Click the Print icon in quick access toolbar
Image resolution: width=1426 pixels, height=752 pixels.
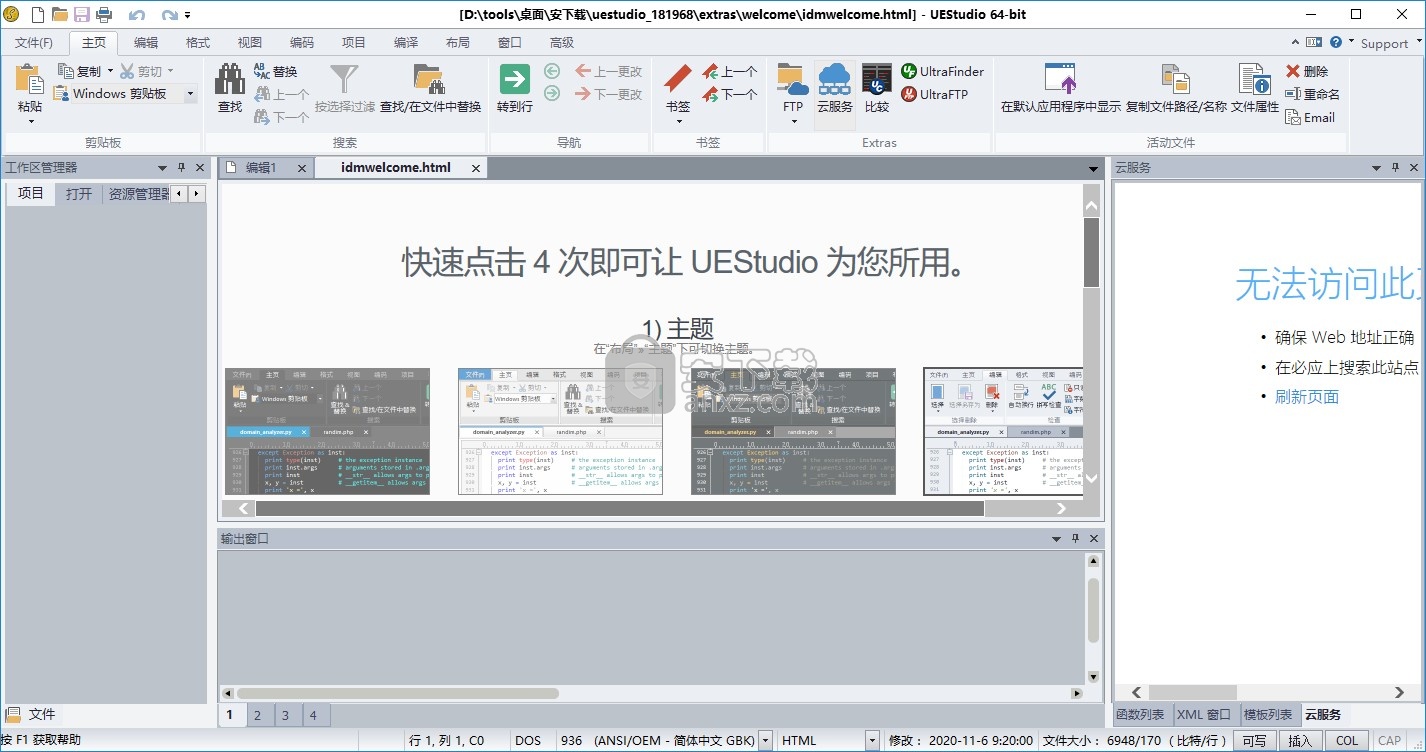coord(104,14)
